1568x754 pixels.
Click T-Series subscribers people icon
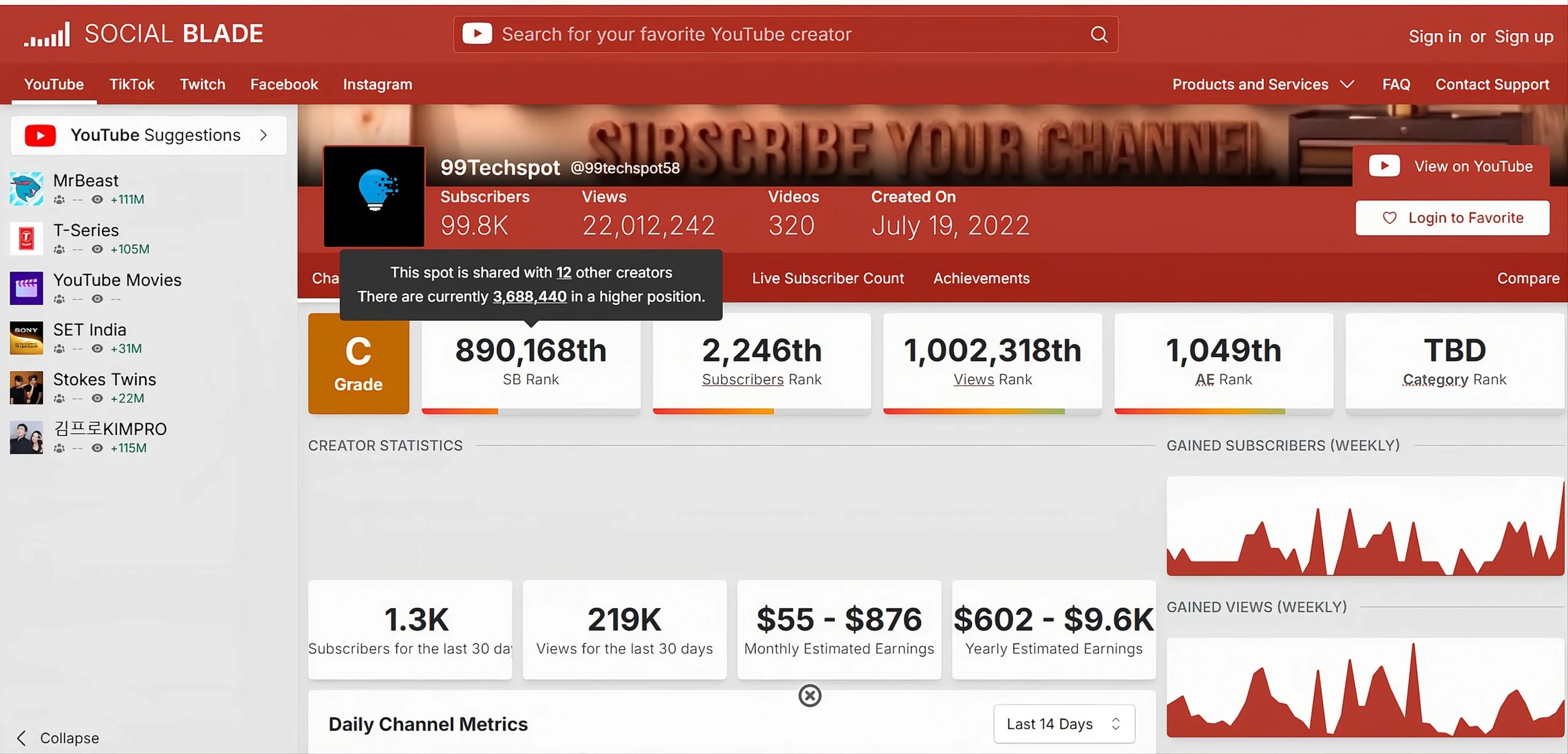(x=59, y=249)
